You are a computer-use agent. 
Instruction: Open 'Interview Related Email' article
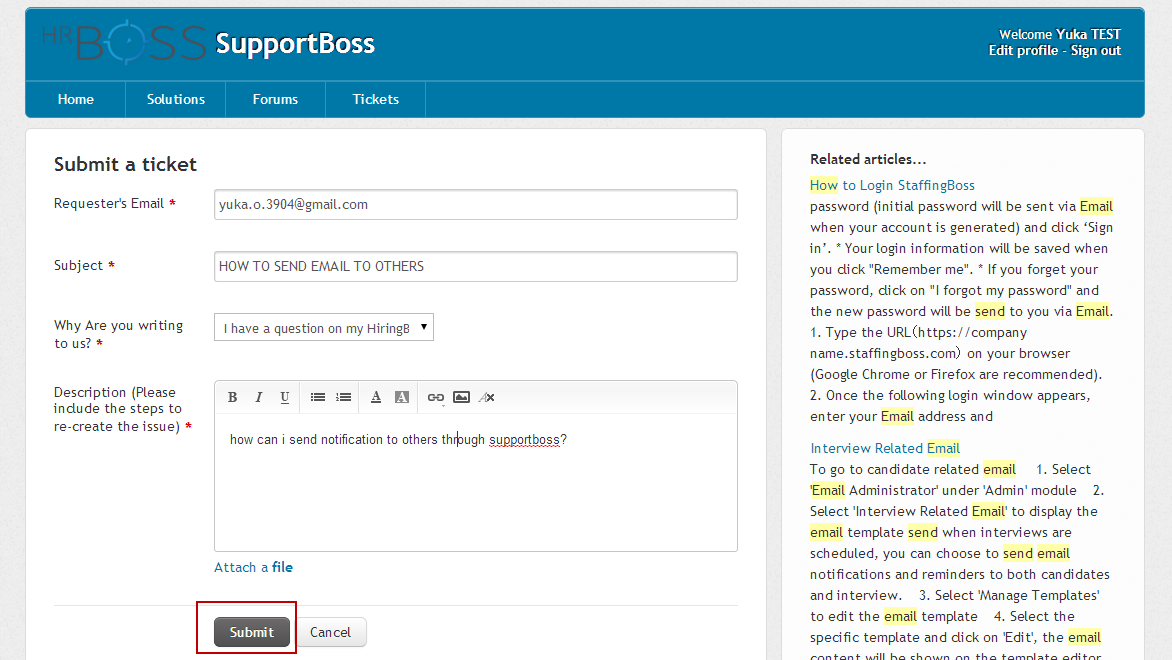(885, 448)
